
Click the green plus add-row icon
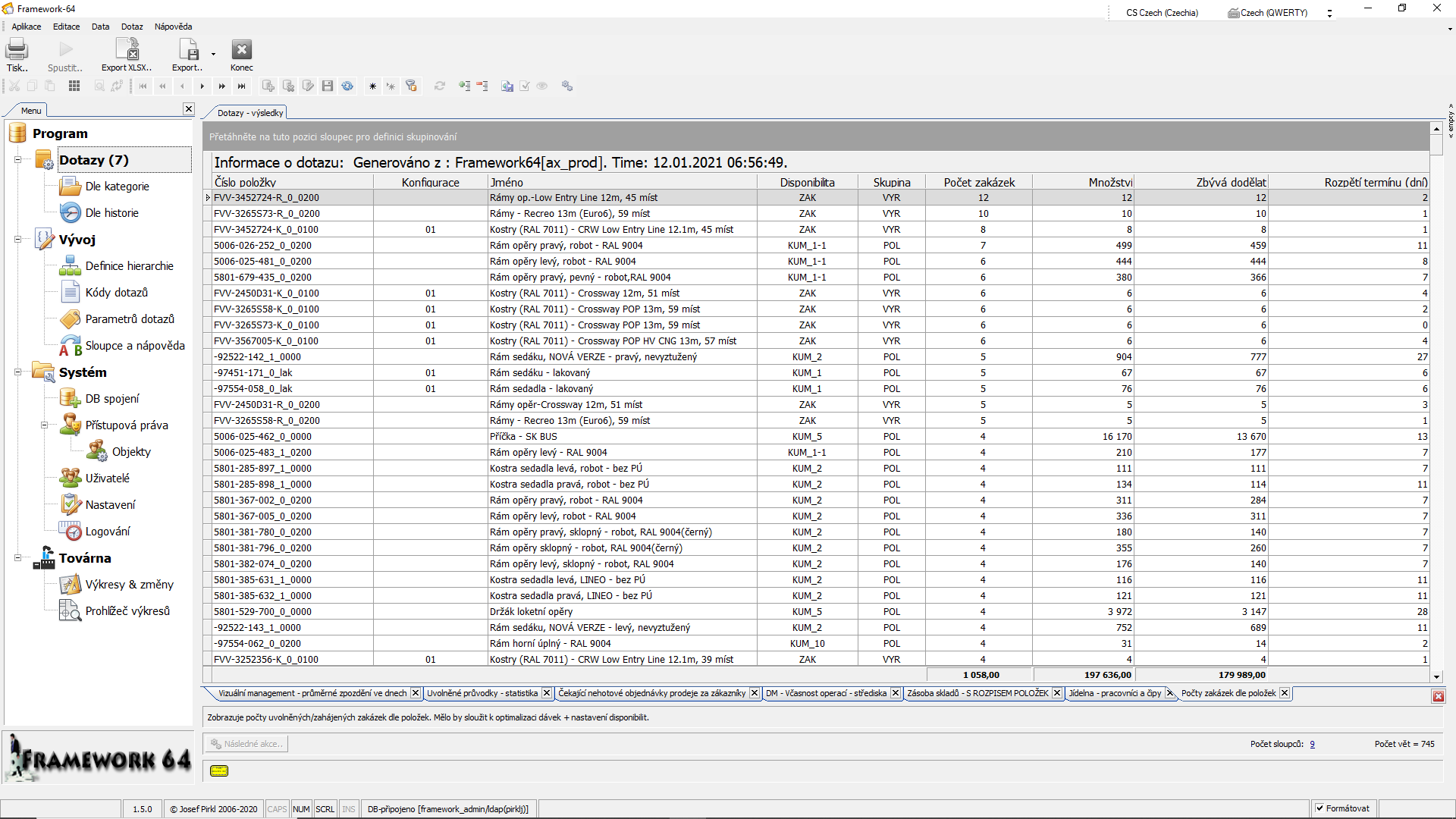click(464, 86)
